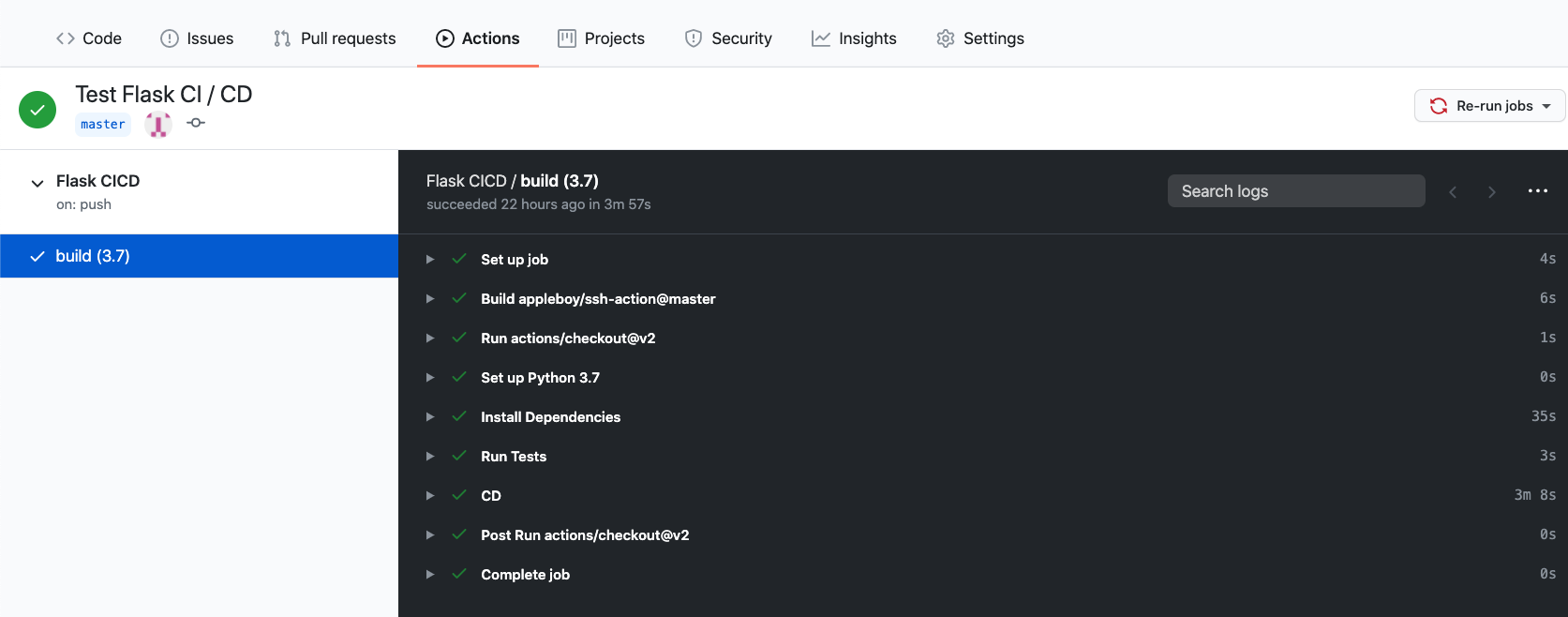
Task: Click the Complete job step name
Action: point(525,575)
